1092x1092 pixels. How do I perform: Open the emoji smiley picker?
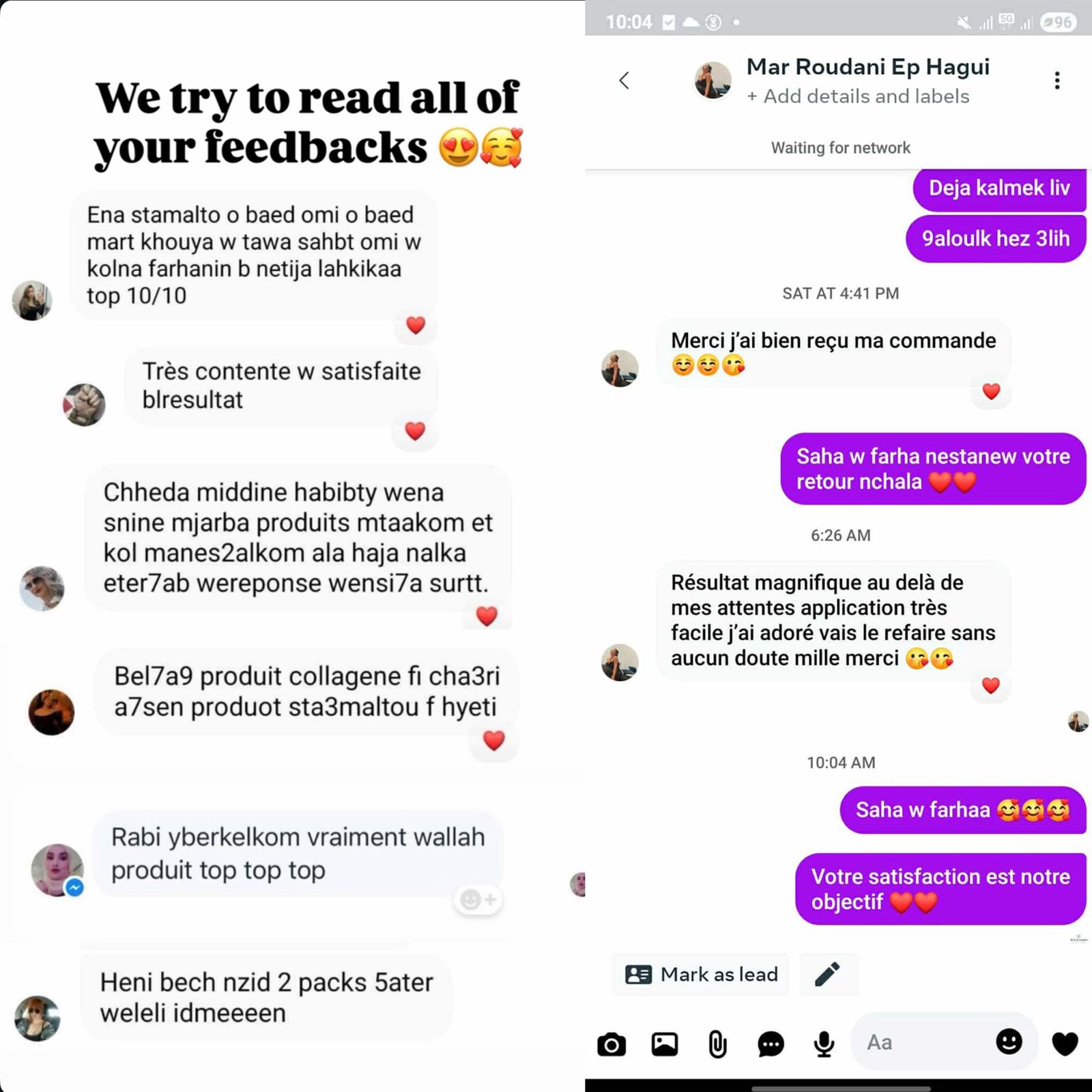tap(1009, 1041)
